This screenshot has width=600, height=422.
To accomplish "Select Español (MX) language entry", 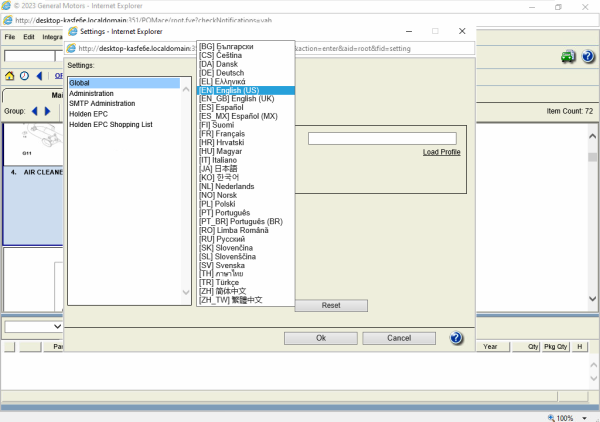I will tap(238, 116).
